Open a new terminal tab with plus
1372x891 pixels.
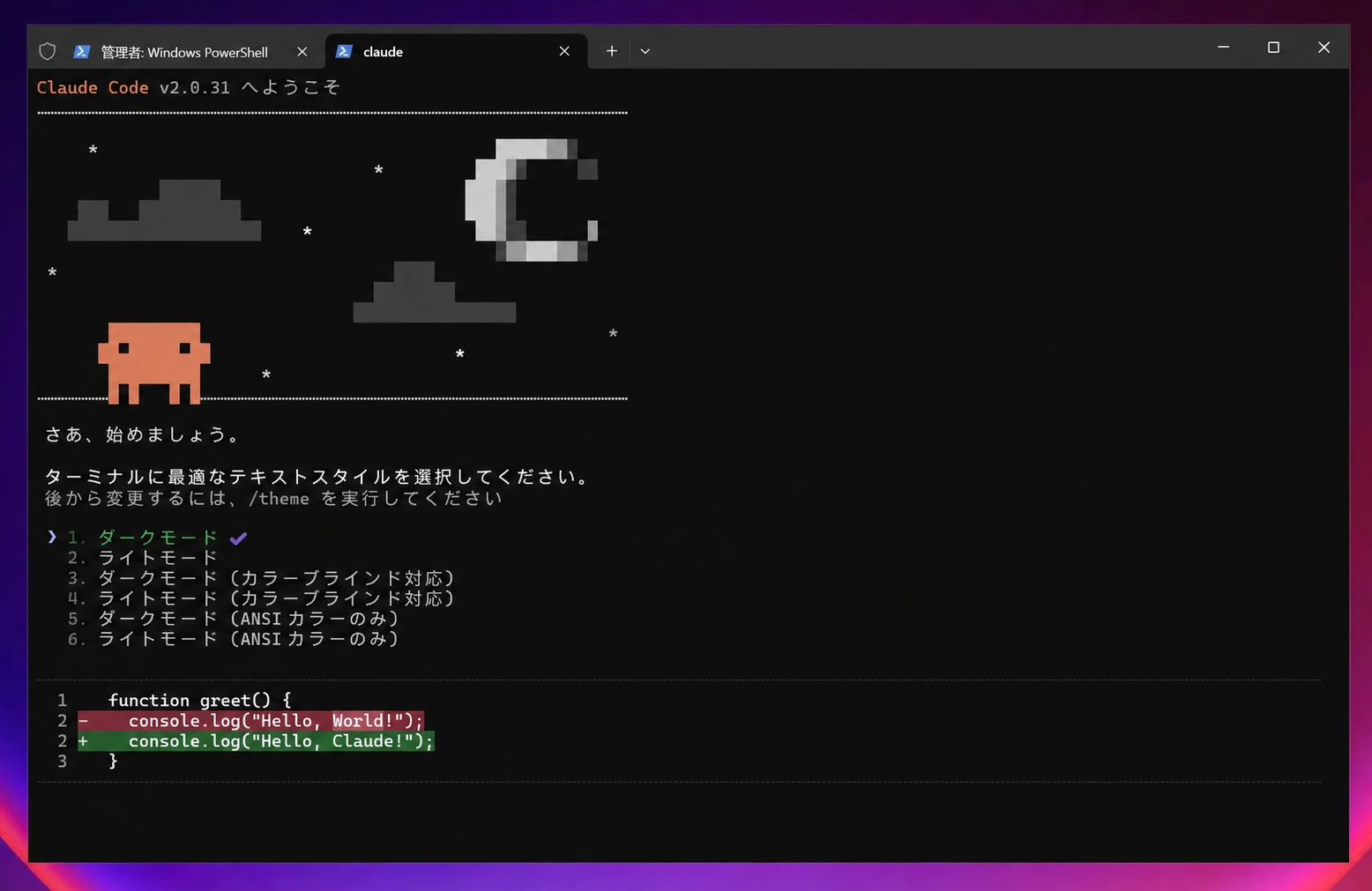point(611,51)
